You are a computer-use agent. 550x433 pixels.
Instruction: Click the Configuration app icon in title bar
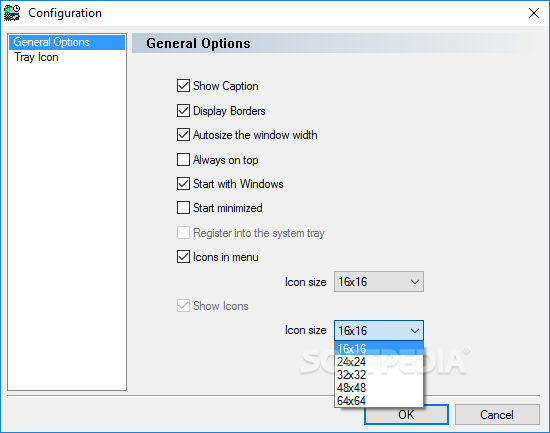click(12, 13)
